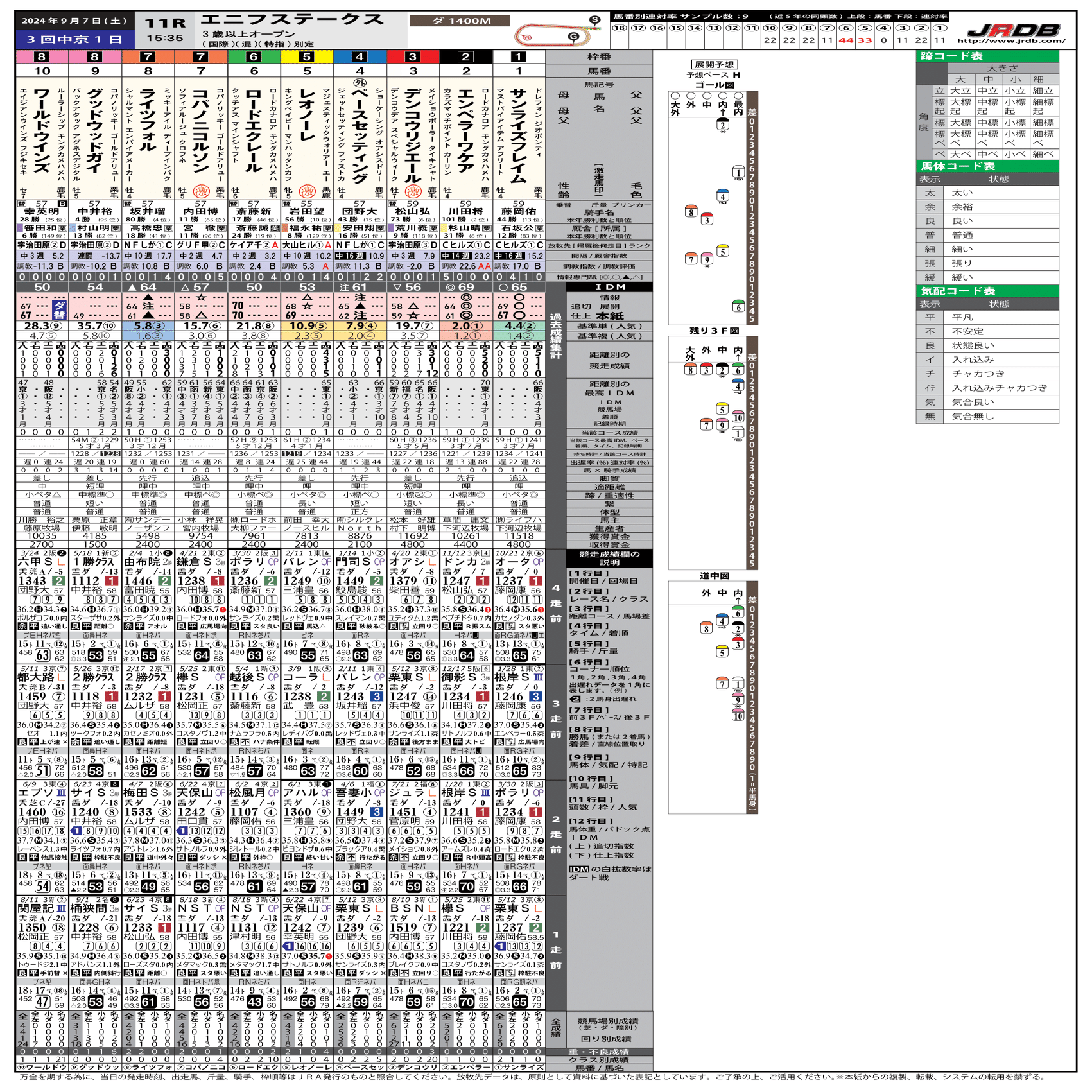Click the yellow frame 5 box
This screenshot has height=1092, width=1092.
(307, 56)
